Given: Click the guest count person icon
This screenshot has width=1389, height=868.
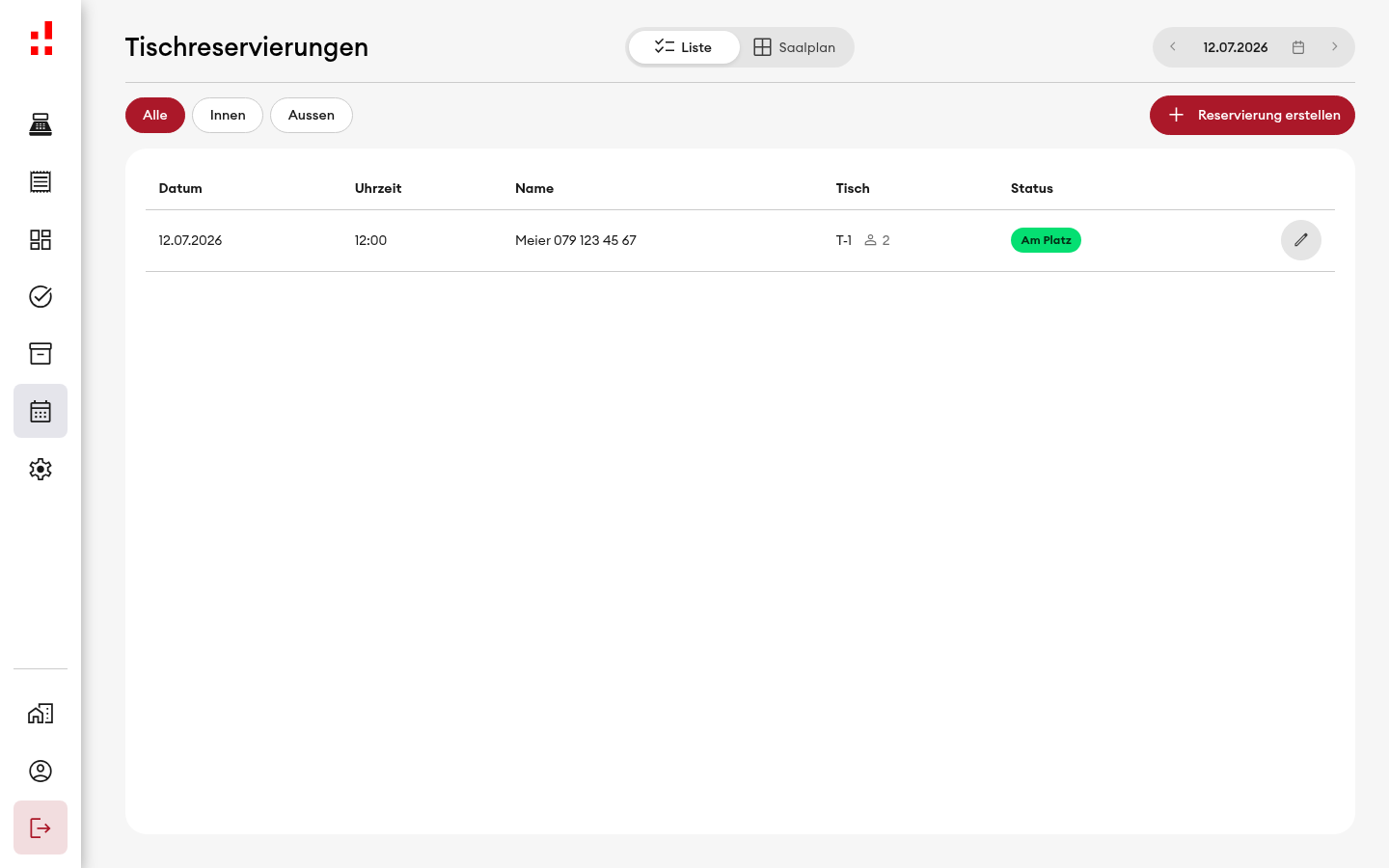Looking at the screenshot, I should pyautogui.click(x=870, y=240).
